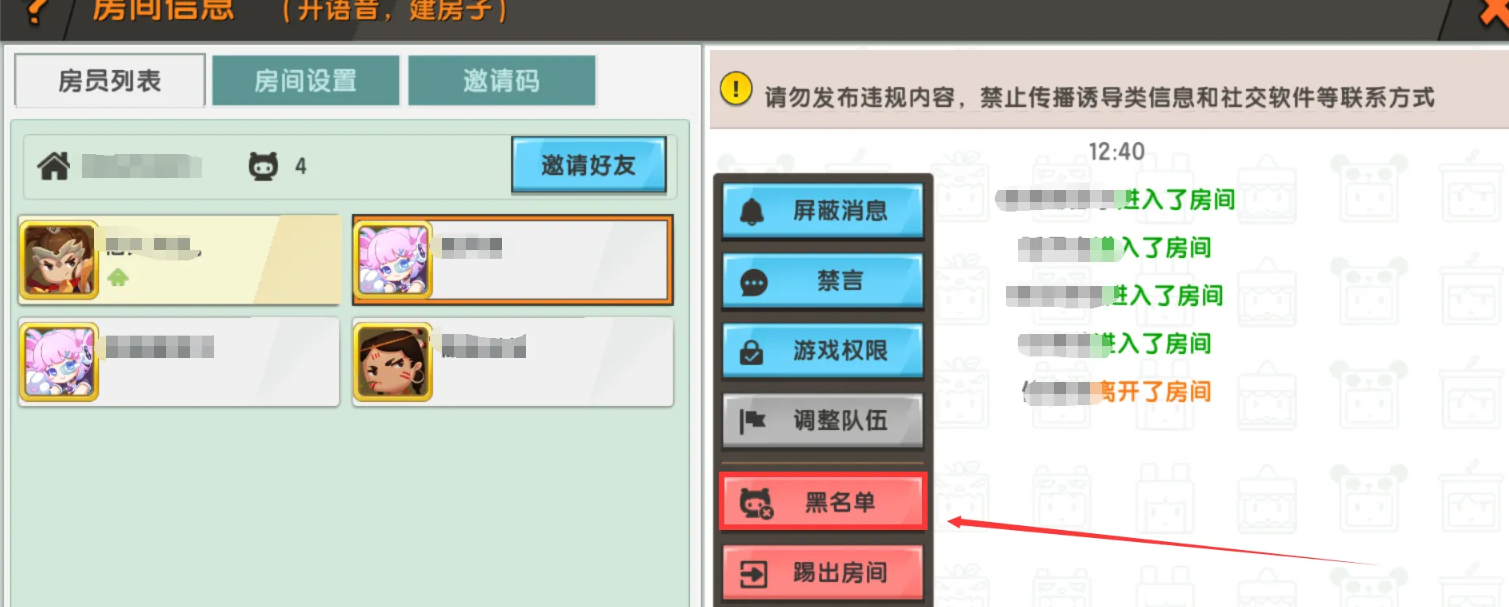Image resolution: width=1509 pixels, height=607 pixels.
Task: Click the greyed 调整队伍 flag button
Action: pyautogui.click(x=822, y=421)
